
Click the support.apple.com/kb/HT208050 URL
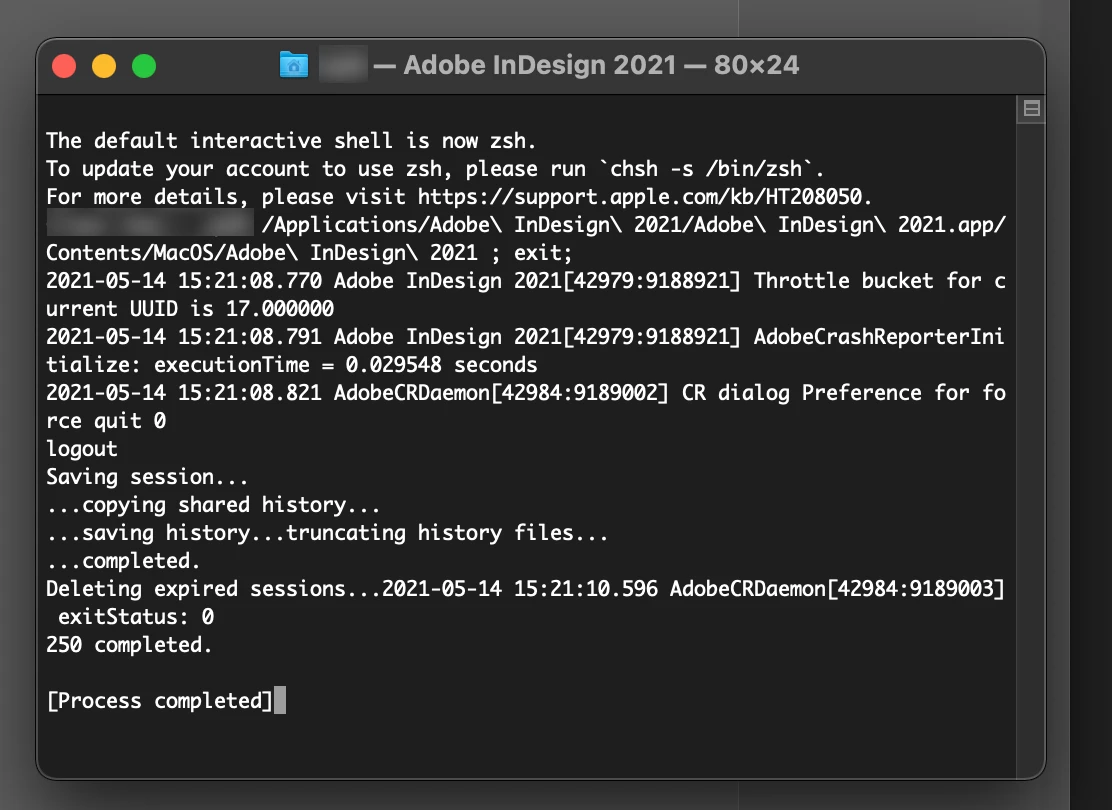tap(640, 196)
